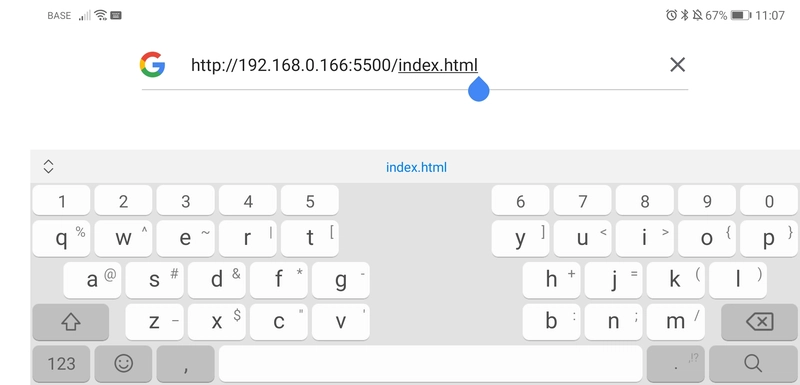Tap the search magnifier key
Screen dimensions: 800x385
click(753, 364)
